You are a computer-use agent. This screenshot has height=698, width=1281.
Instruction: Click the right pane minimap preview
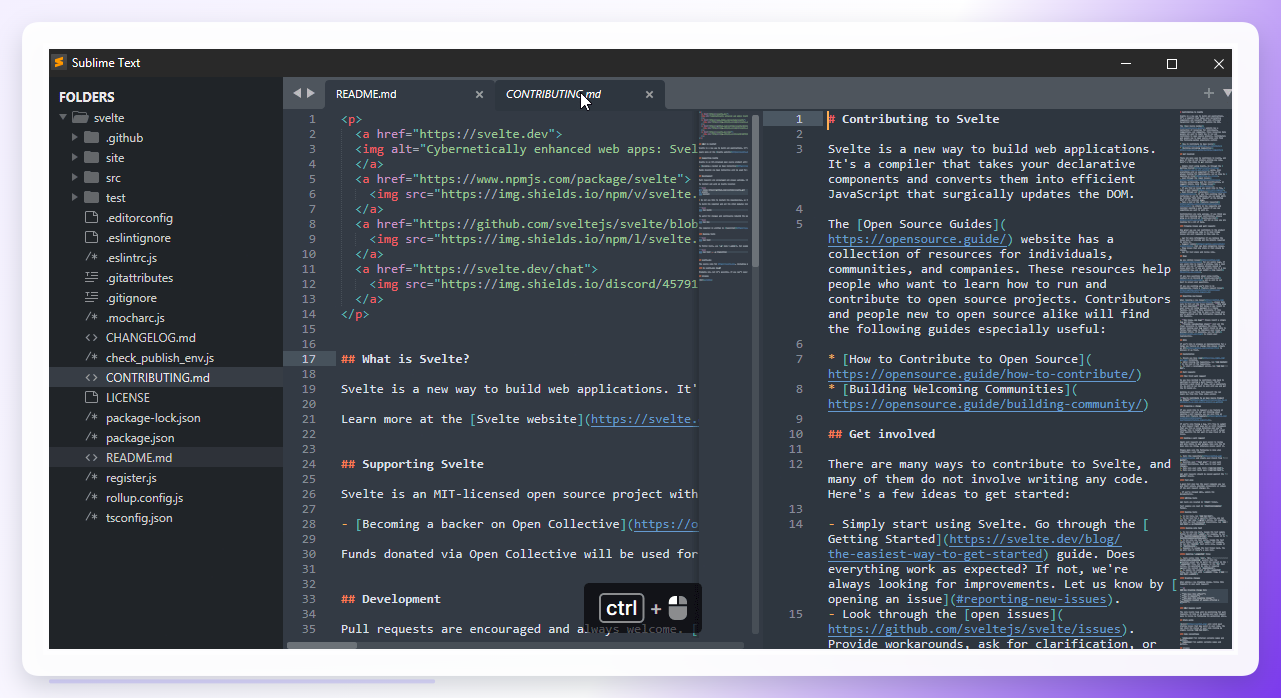1203,379
